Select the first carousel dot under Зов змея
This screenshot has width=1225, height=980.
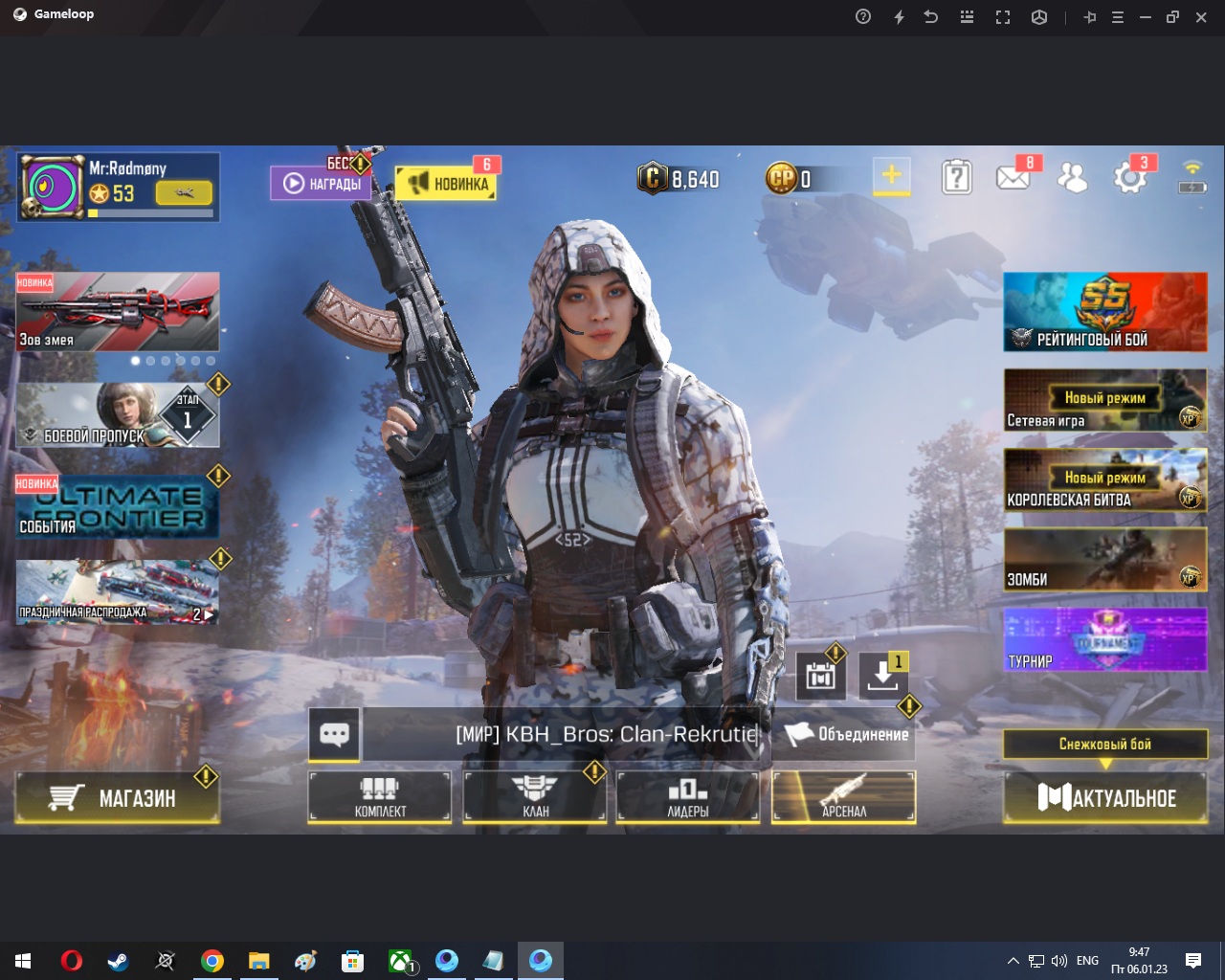(136, 361)
